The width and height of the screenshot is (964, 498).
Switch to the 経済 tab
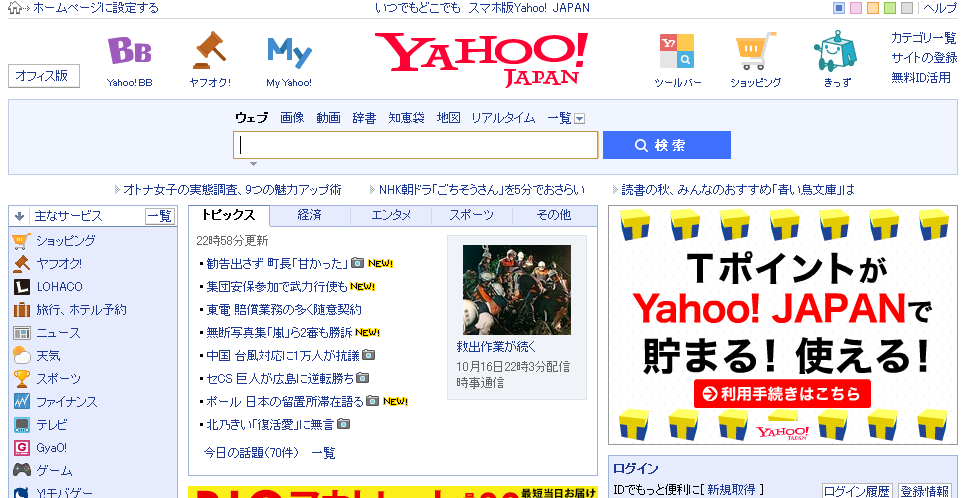click(x=310, y=215)
